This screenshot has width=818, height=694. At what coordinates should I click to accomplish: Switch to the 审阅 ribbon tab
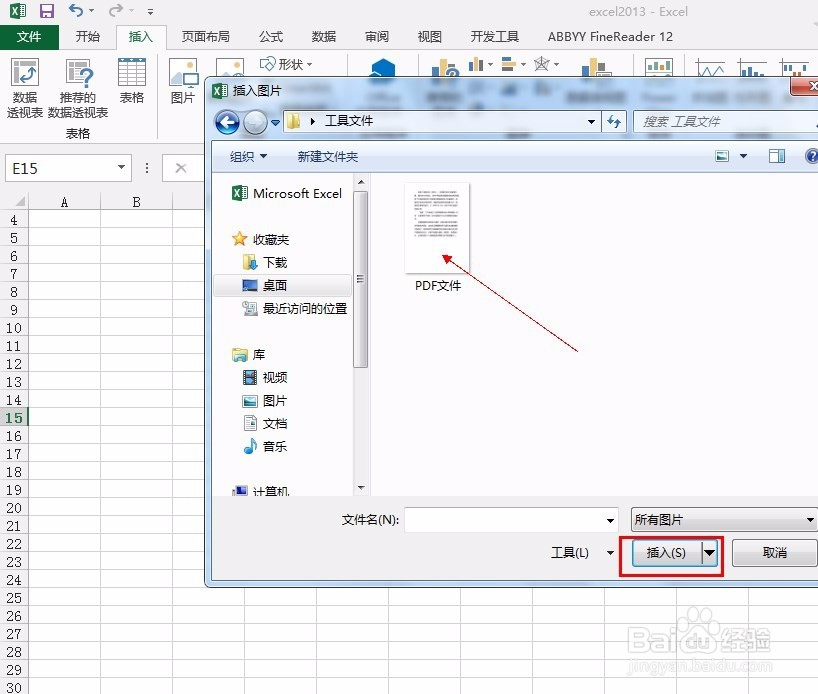(377, 37)
